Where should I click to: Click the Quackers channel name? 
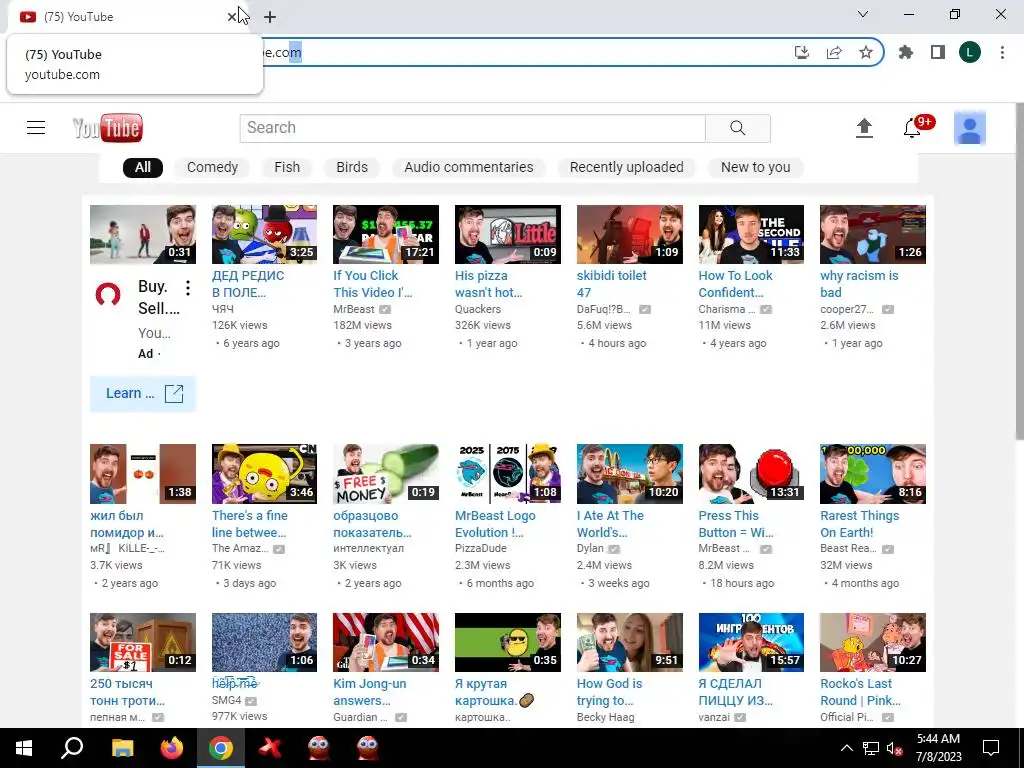click(x=478, y=310)
